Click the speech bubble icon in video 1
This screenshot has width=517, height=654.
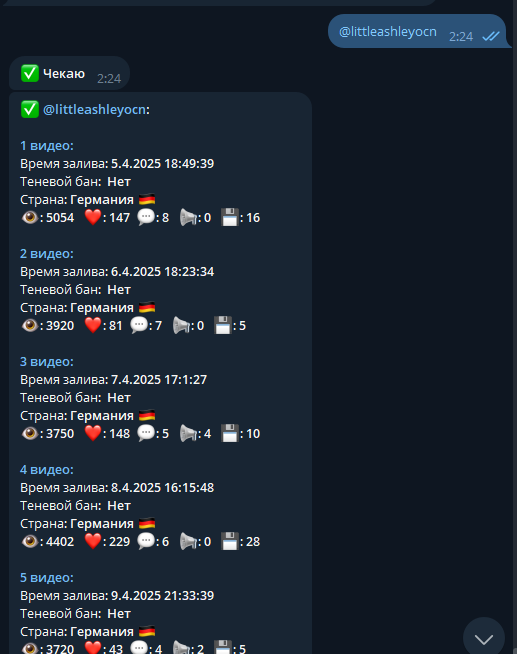click(x=146, y=217)
